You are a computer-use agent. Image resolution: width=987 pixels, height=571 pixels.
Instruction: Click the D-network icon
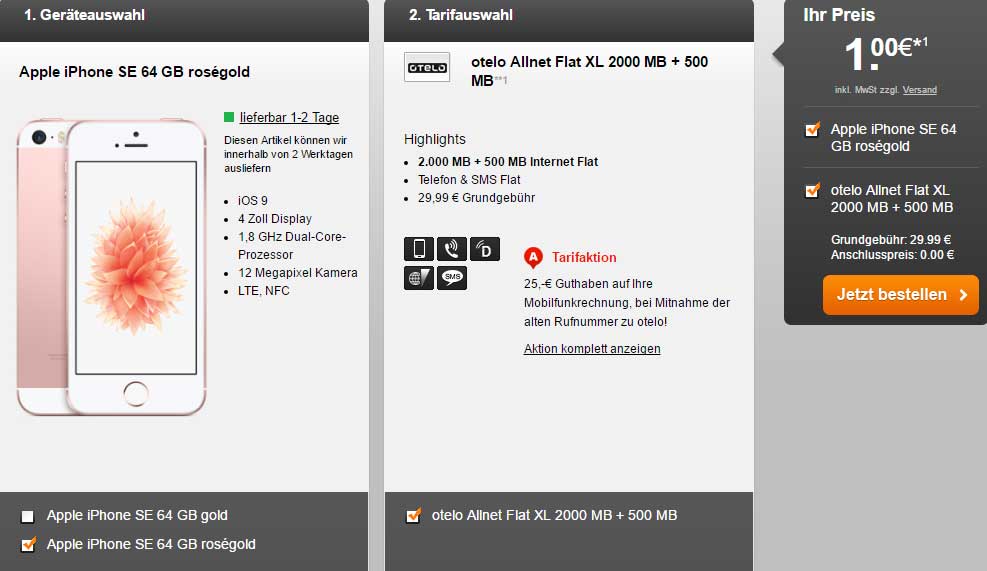(485, 249)
